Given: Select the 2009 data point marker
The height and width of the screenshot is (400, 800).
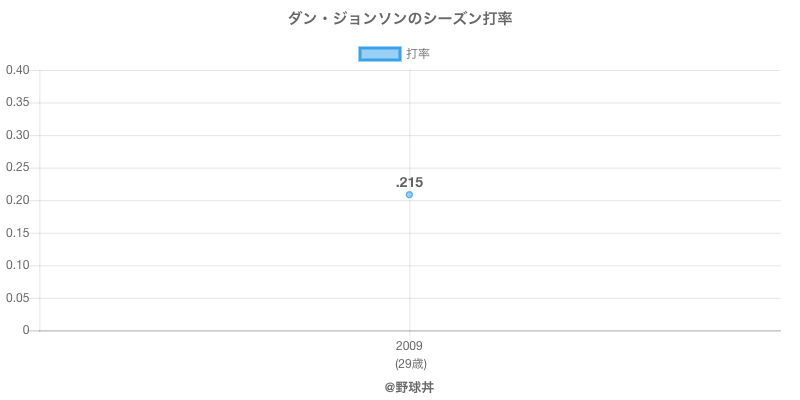Looking at the screenshot, I should [409, 195].
